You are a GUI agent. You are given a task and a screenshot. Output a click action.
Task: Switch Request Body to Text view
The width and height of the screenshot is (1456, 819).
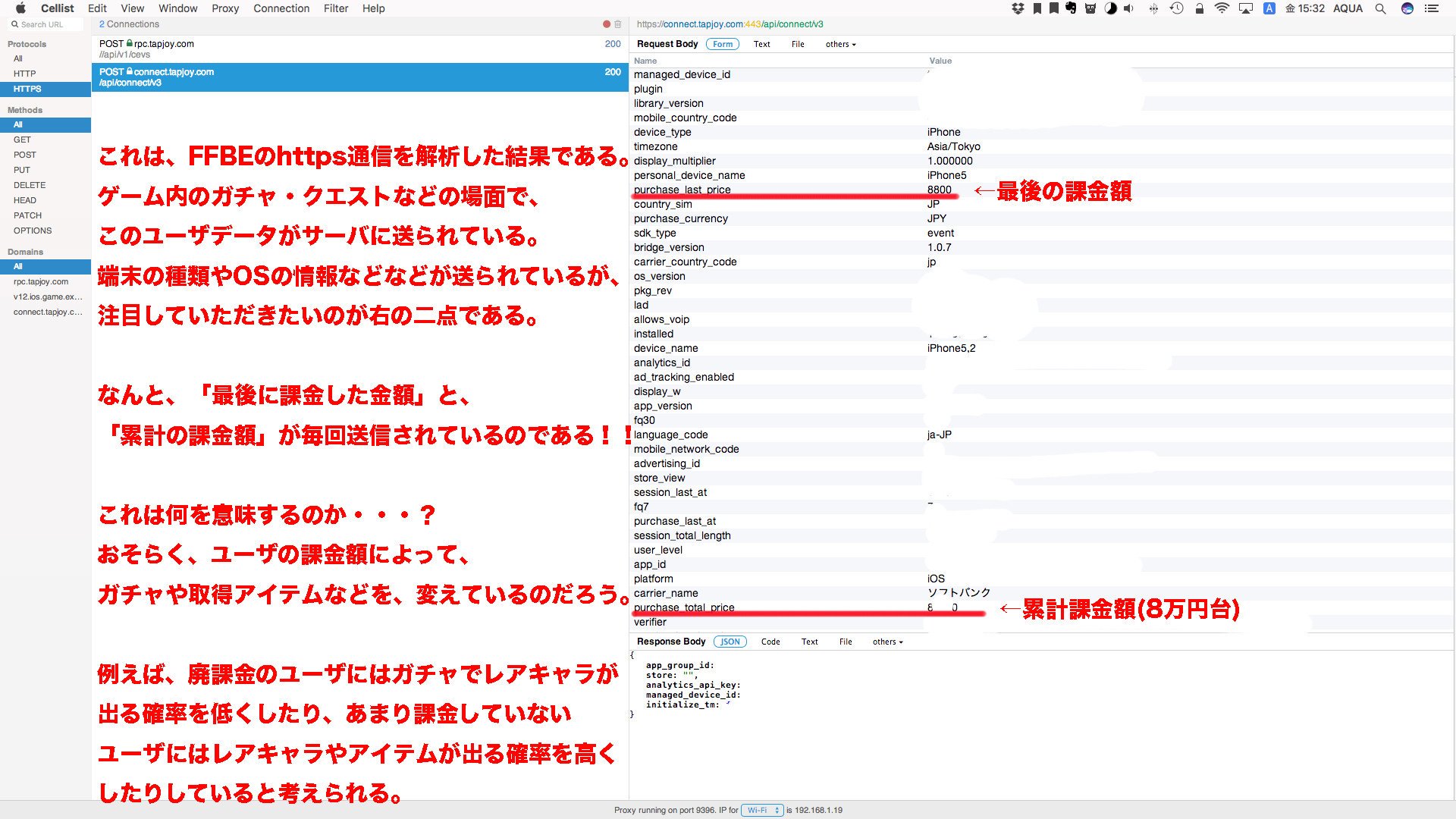tap(761, 44)
